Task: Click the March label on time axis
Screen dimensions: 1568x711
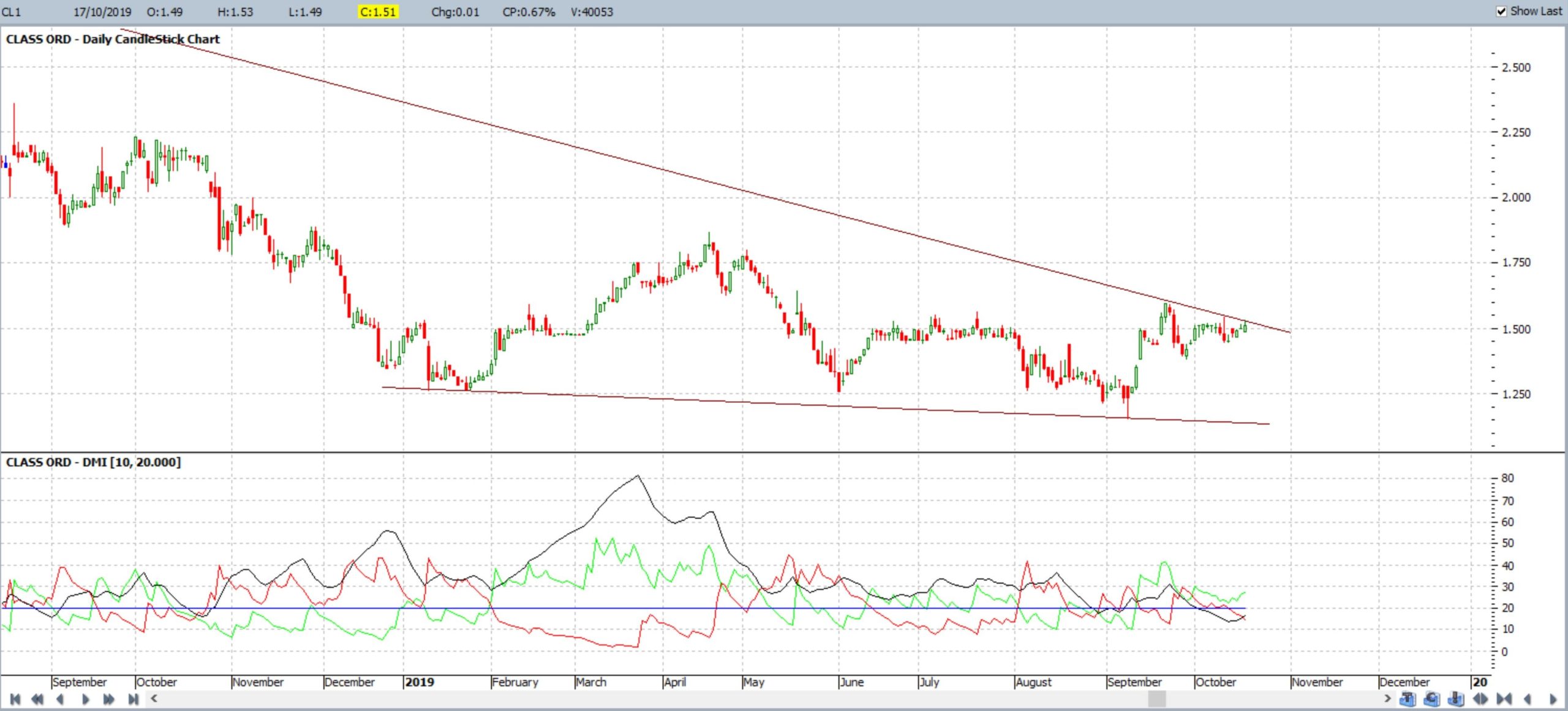Action: coord(591,682)
